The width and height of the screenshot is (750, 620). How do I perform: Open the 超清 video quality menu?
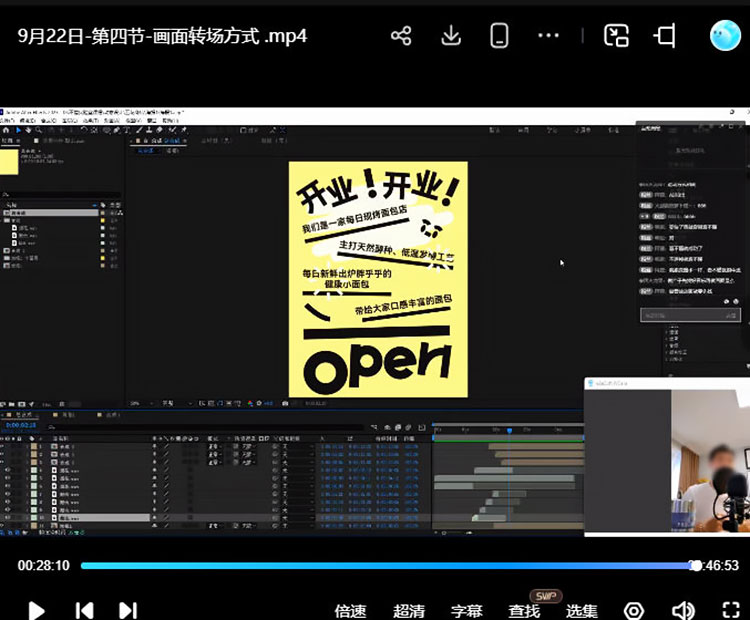[409, 611]
